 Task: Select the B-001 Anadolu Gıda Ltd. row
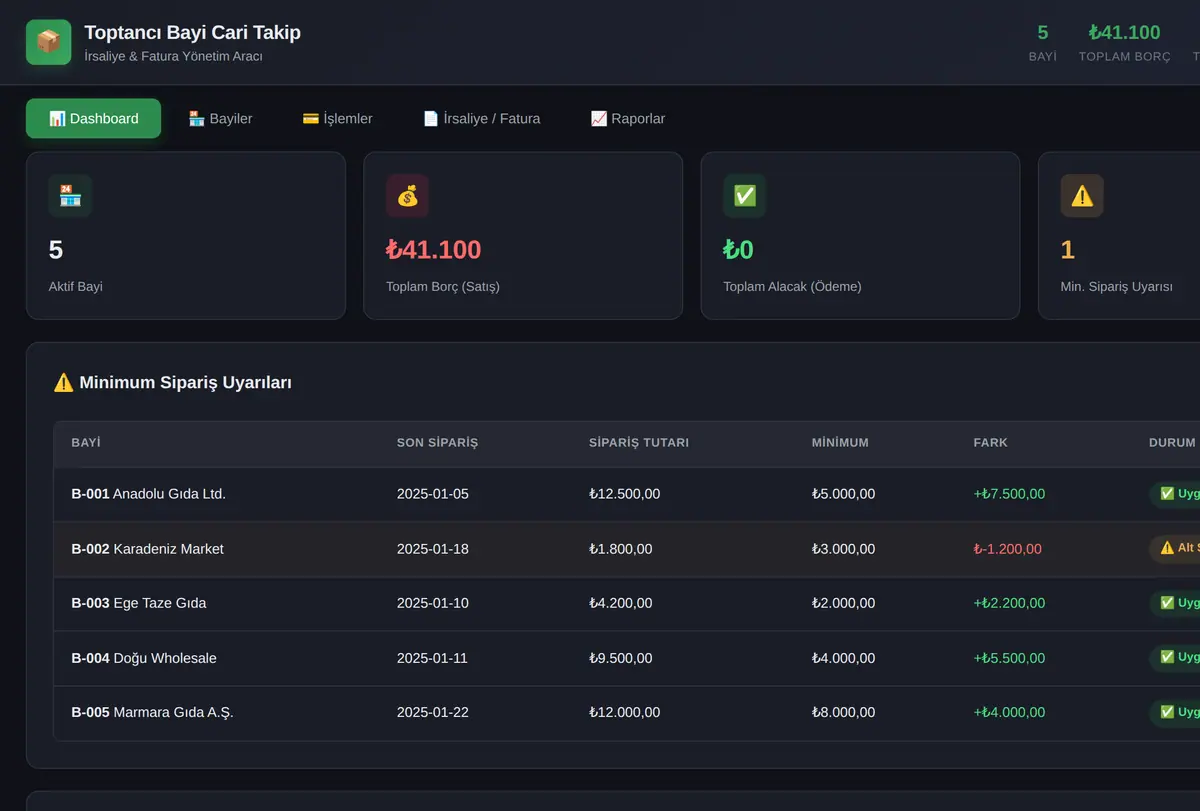tap(627, 494)
